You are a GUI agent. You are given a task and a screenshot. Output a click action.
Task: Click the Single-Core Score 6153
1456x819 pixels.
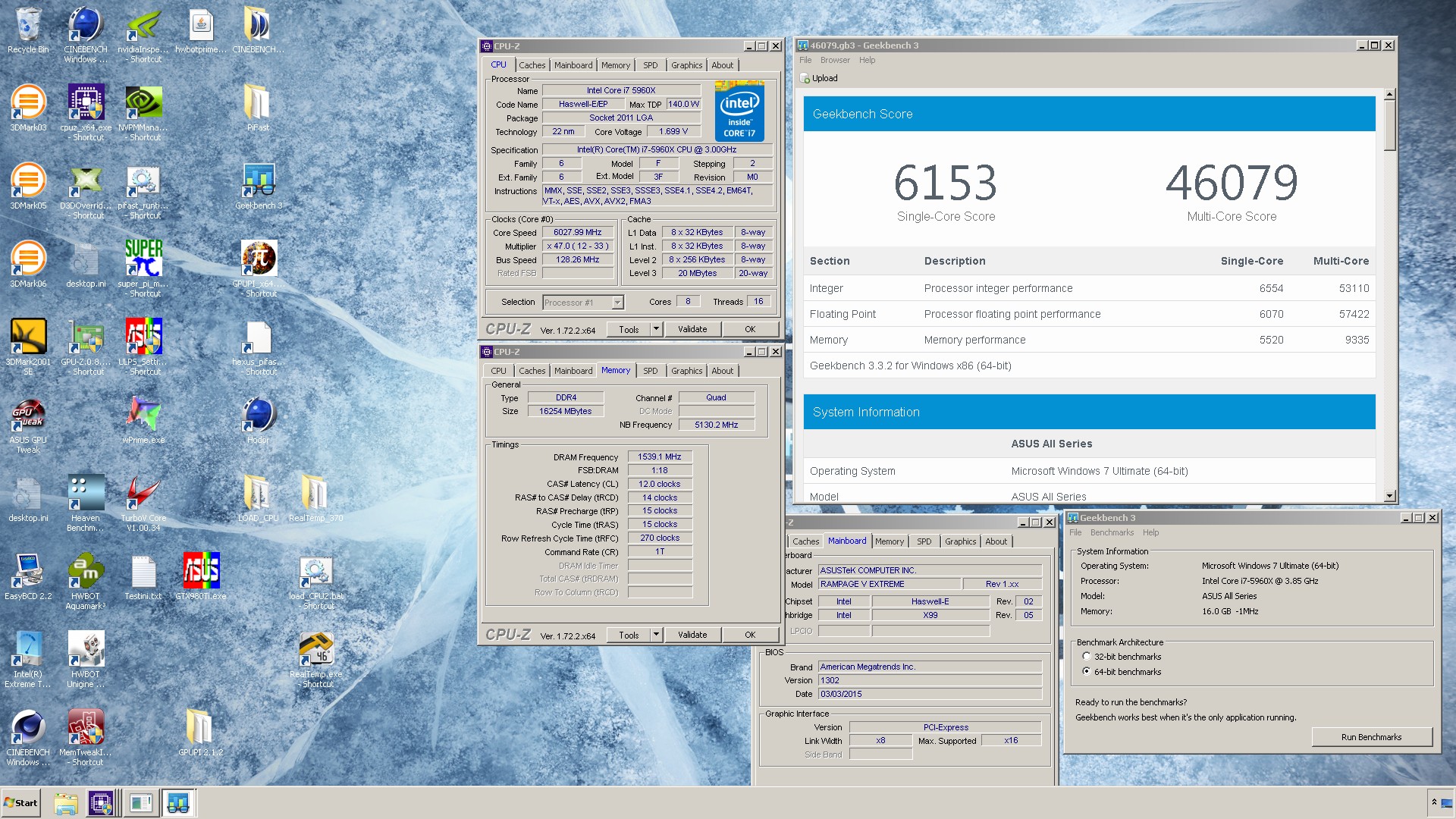946,183
